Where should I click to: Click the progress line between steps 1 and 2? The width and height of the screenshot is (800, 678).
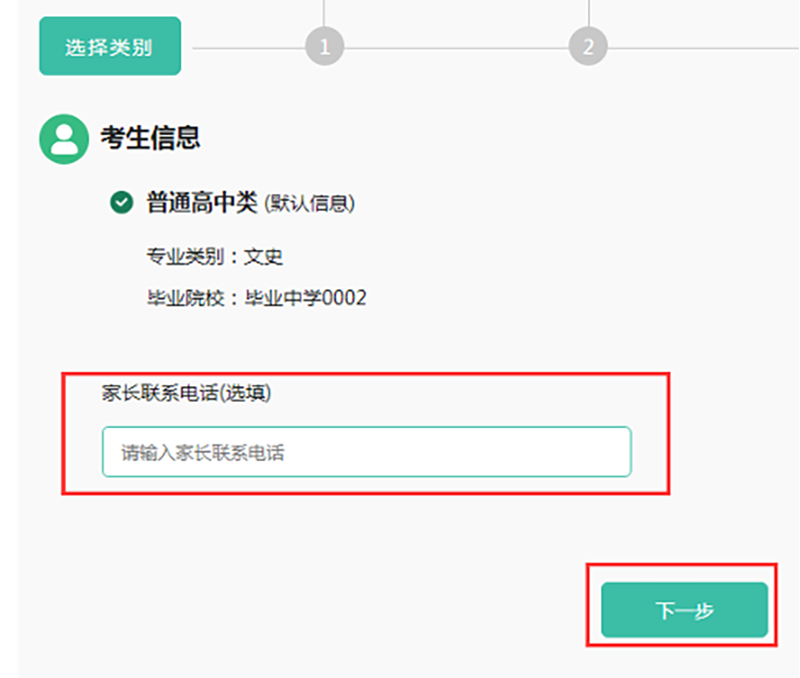click(x=456, y=47)
